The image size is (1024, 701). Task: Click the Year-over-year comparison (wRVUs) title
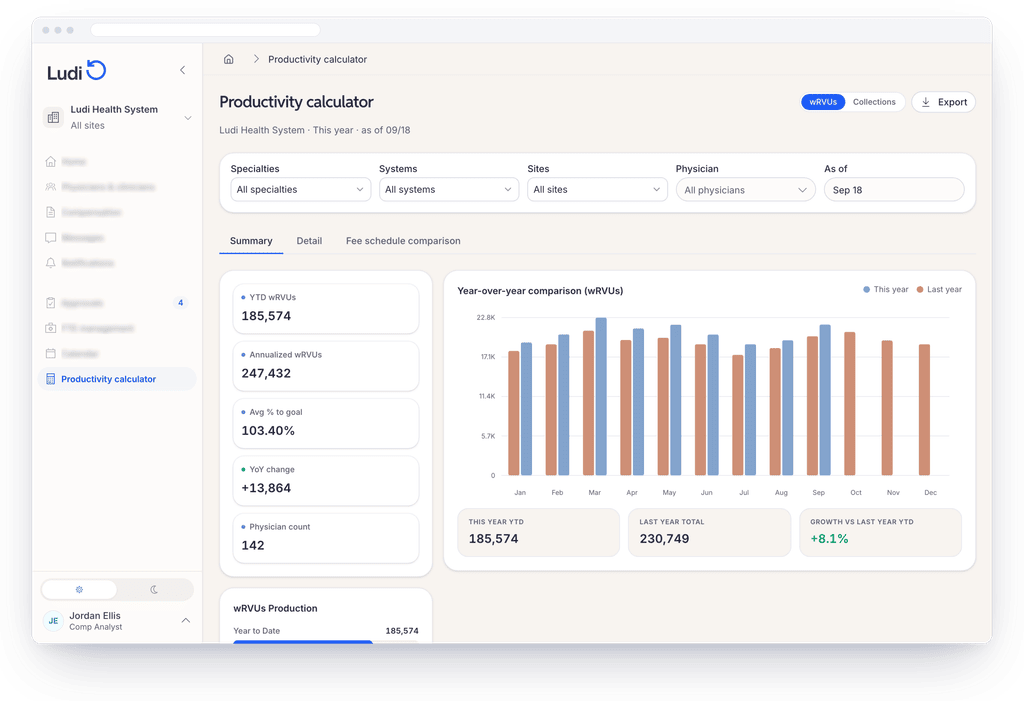coord(540,291)
